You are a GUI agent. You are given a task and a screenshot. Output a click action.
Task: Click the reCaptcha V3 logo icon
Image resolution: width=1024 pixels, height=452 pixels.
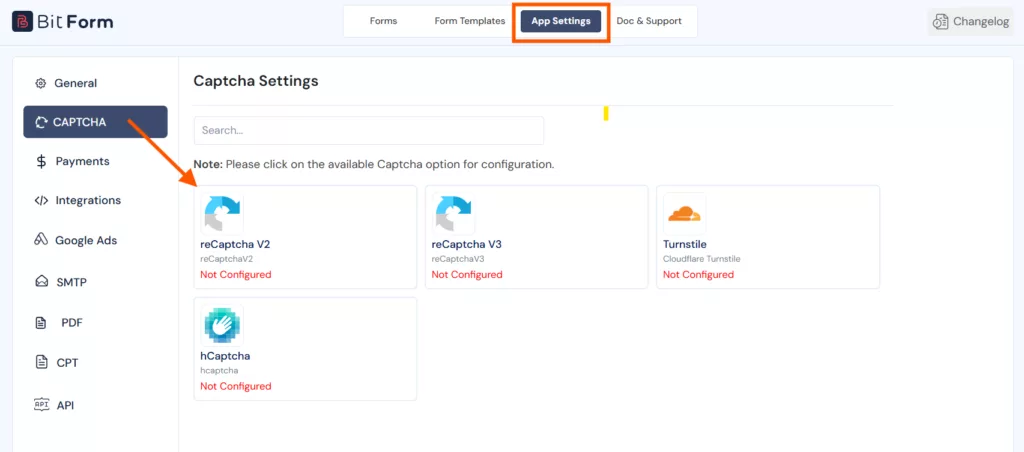click(x=453, y=214)
